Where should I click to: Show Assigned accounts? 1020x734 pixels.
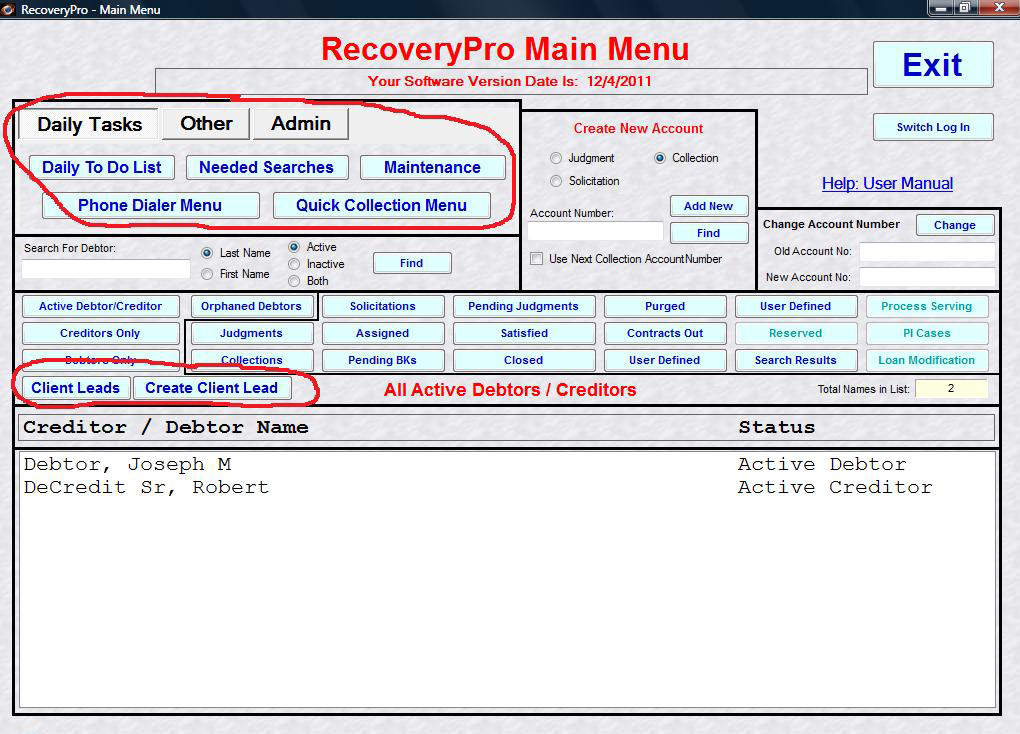tap(382, 333)
